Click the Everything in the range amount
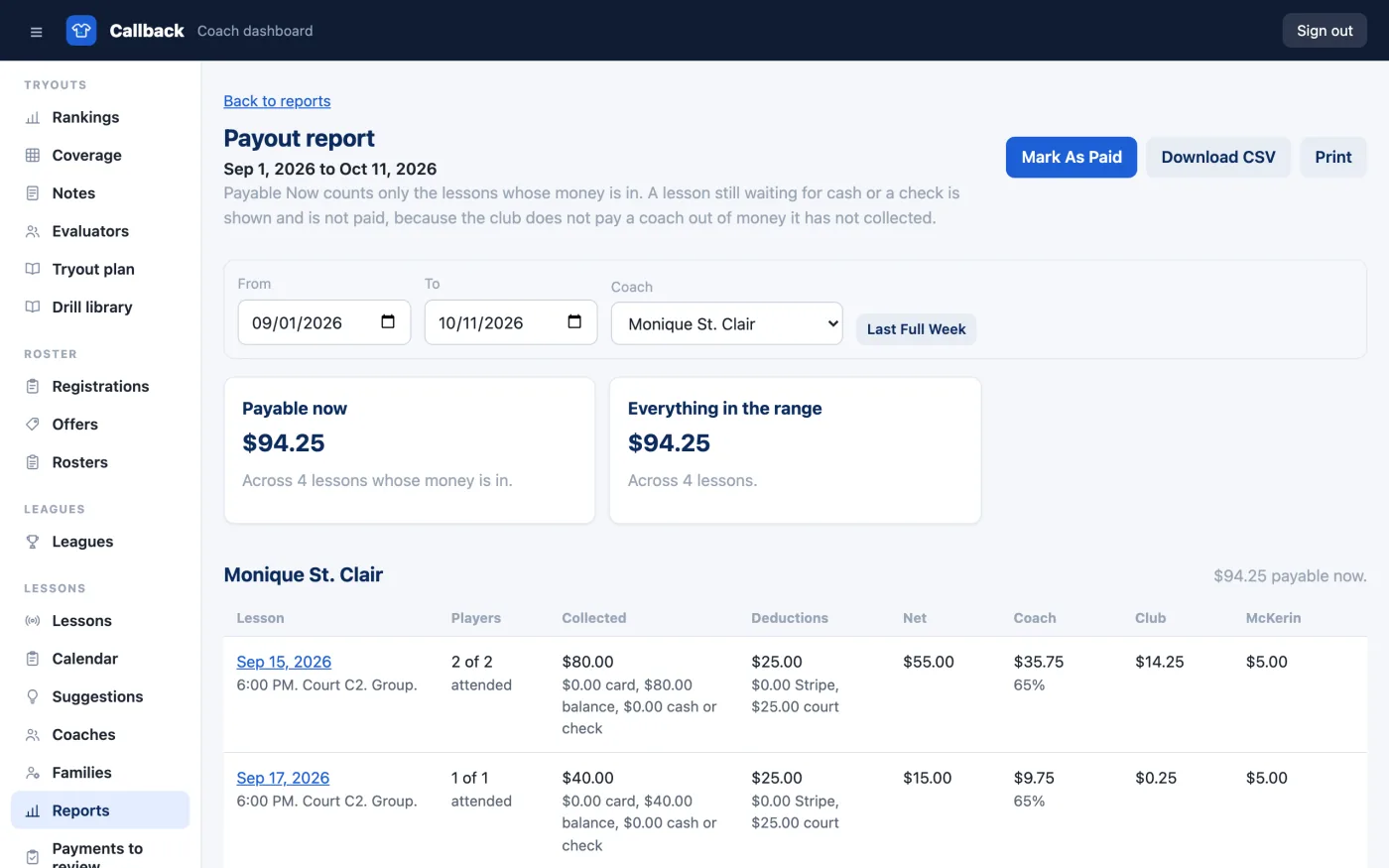Screen dimensions: 1389x868 coord(670,443)
